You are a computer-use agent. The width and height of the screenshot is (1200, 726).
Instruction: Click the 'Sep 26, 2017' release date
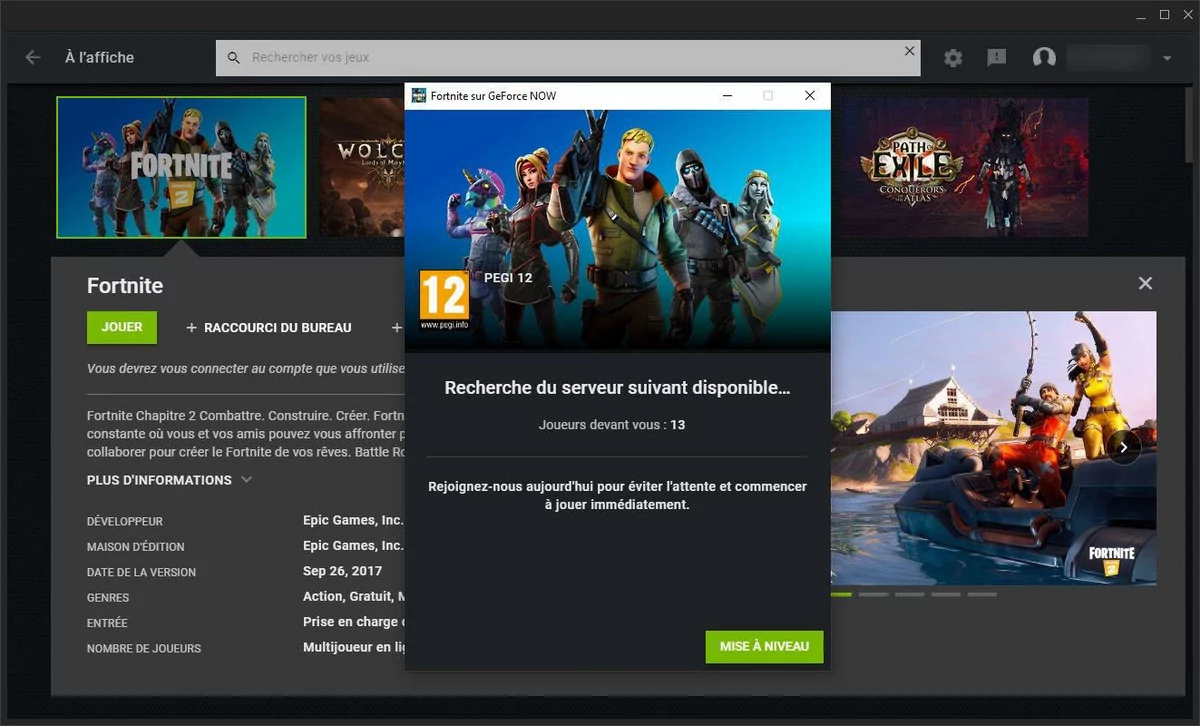tap(342, 572)
